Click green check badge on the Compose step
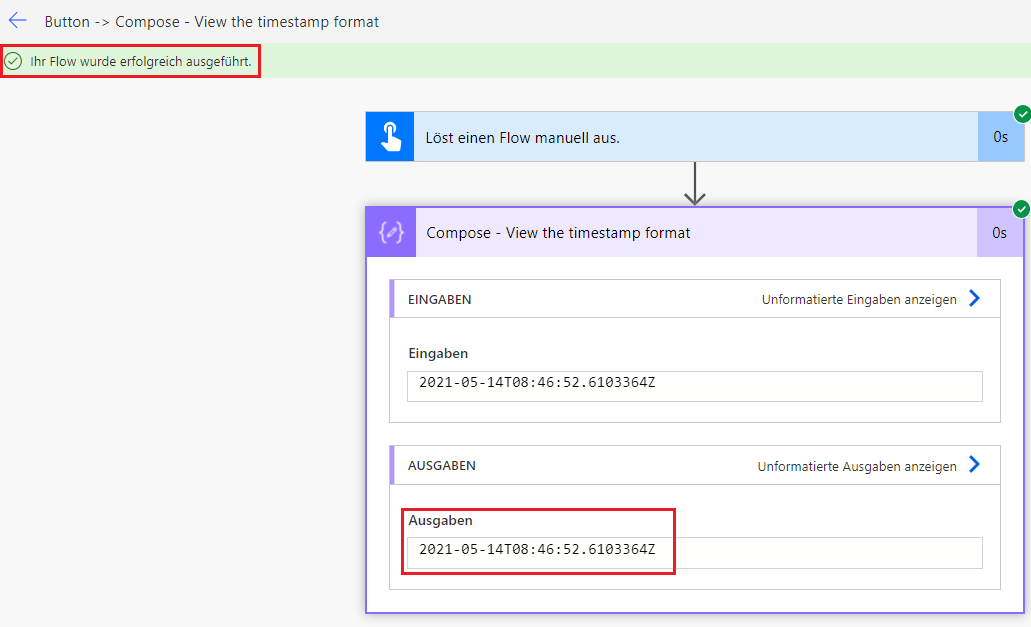The width and height of the screenshot is (1031, 627). (x=1021, y=209)
